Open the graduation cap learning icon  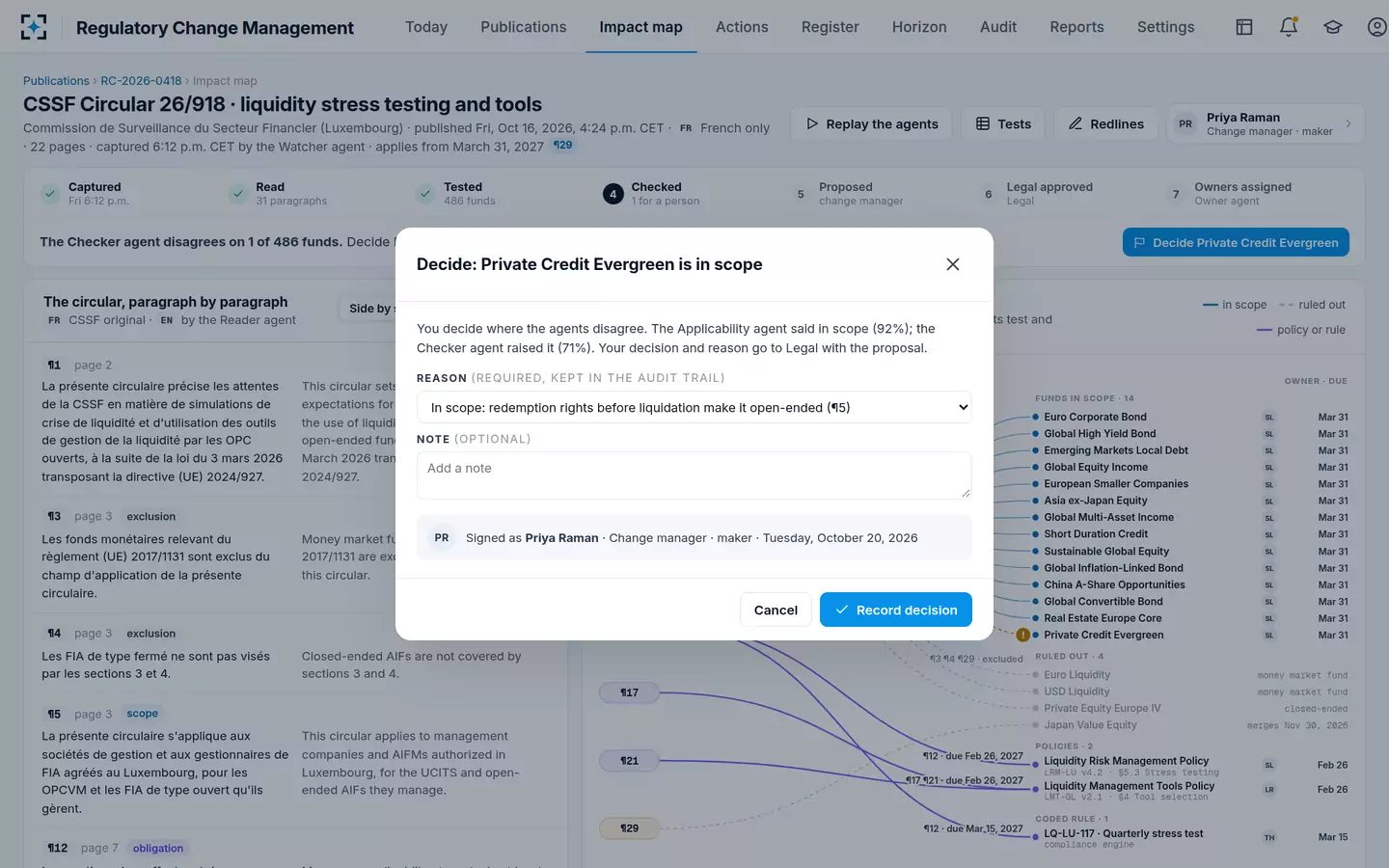[1332, 27]
